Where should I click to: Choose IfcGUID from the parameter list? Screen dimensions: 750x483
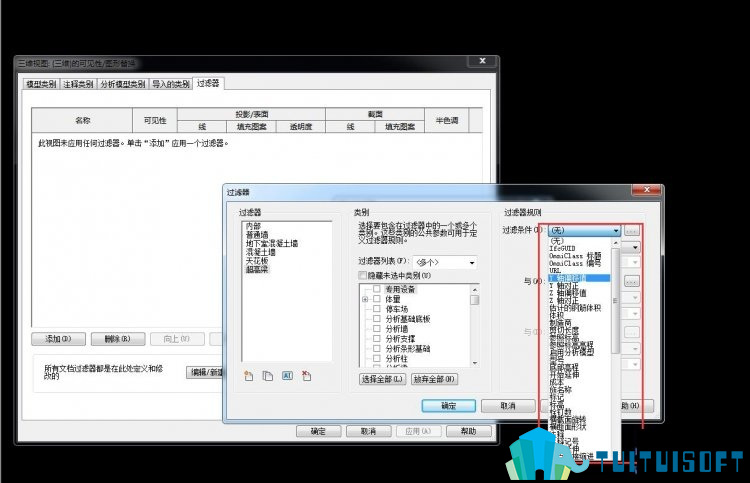pyautogui.click(x=562, y=249)
